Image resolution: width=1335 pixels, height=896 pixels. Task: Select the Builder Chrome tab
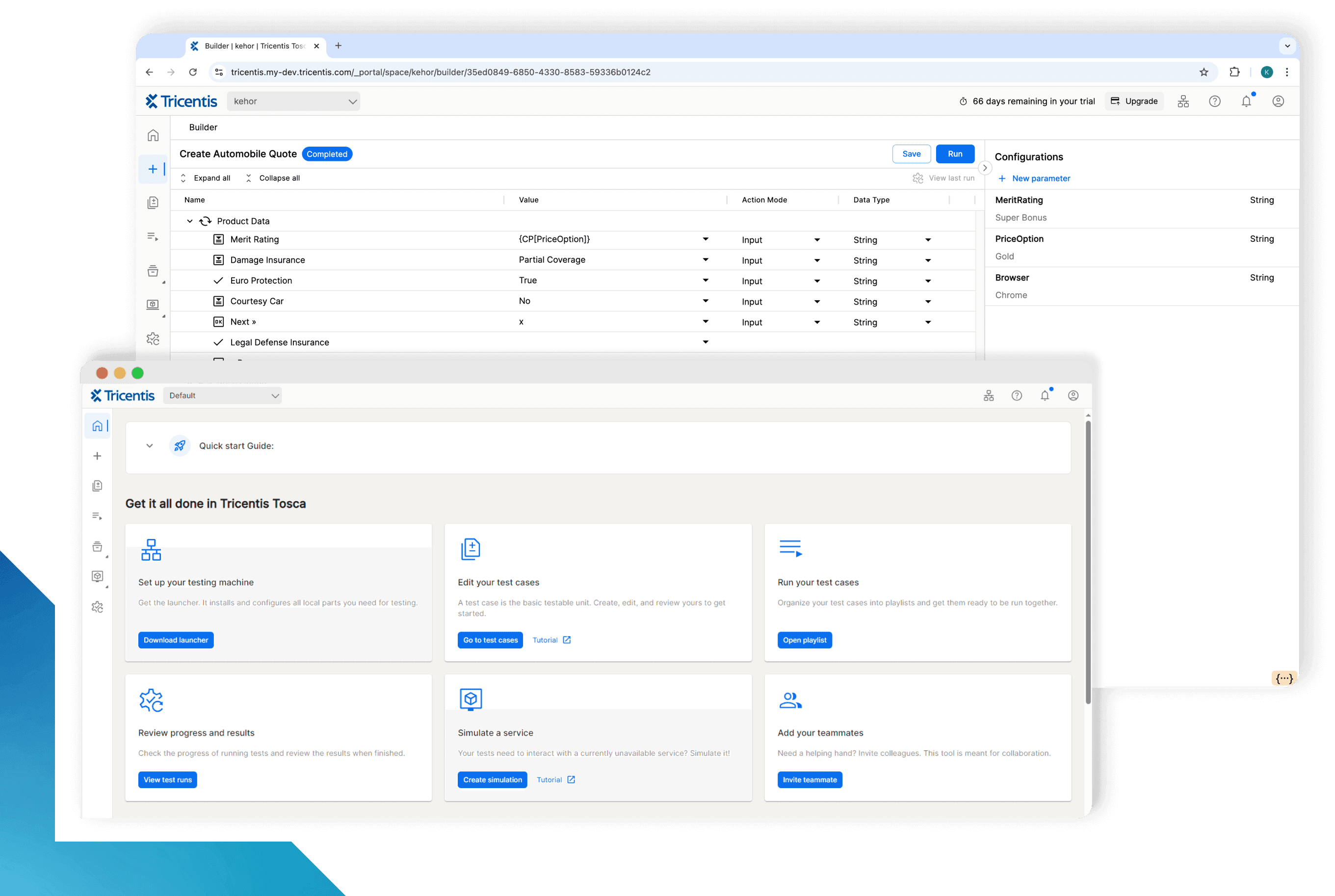[x=256, y=46]
